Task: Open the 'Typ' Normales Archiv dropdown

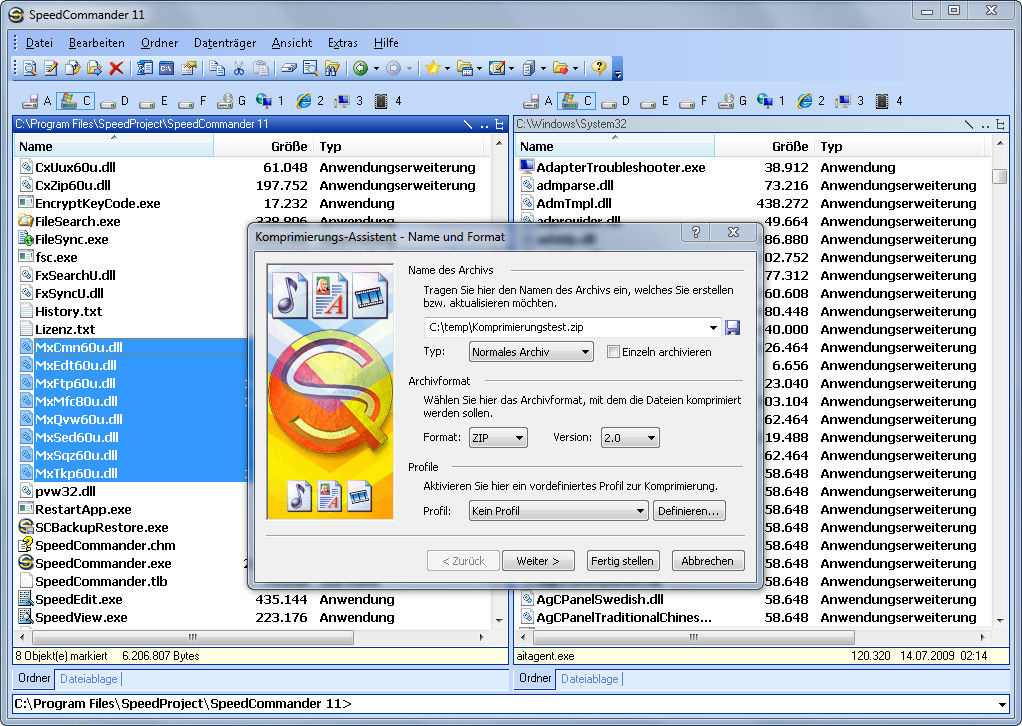Action: [x=531, y=352]
